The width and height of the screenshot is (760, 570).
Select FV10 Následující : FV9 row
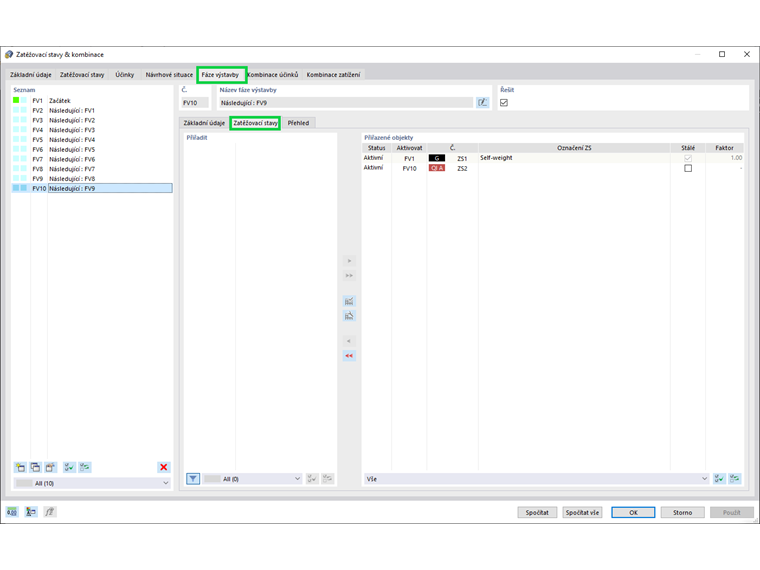(92, 188)
